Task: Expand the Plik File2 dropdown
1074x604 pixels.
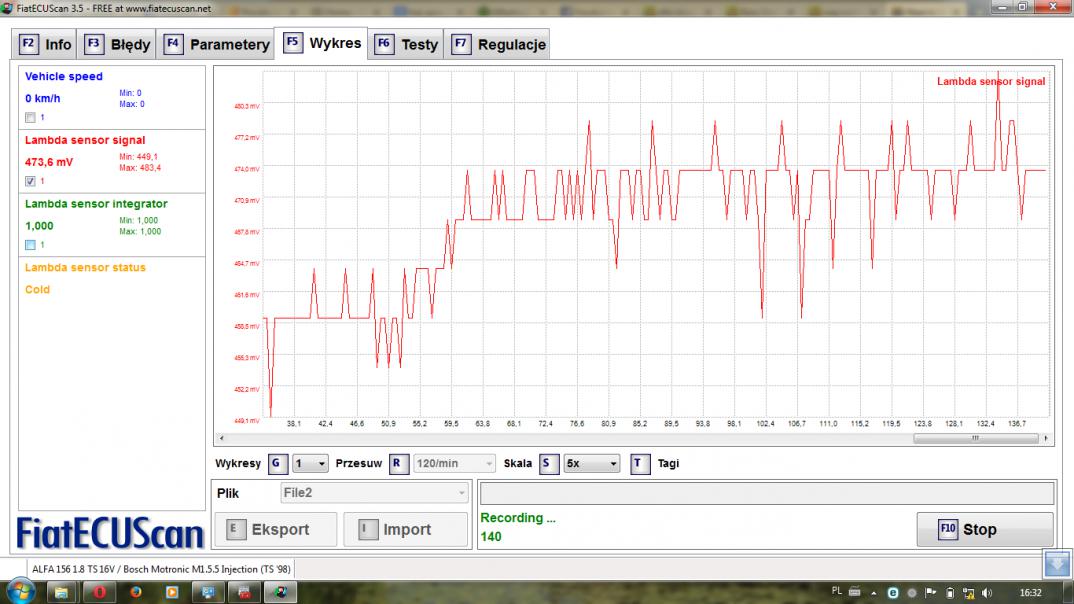Action: click(x=374, y=493)
